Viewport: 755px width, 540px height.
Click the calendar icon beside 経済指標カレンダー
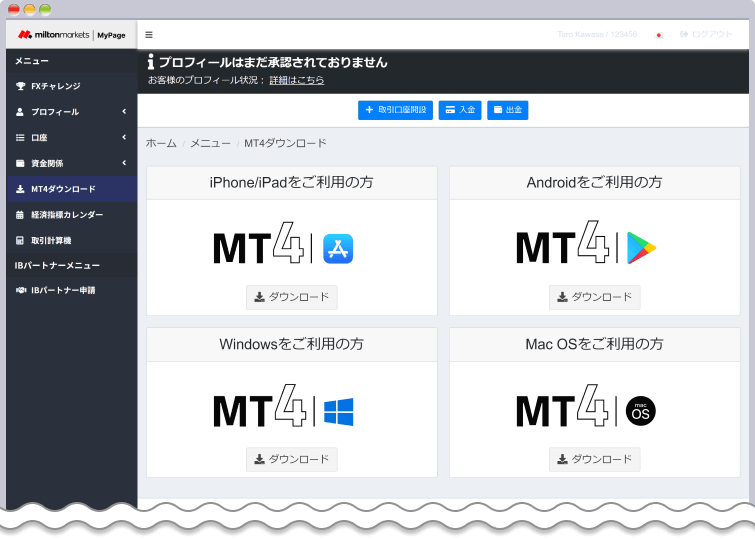tap(20, 215)
